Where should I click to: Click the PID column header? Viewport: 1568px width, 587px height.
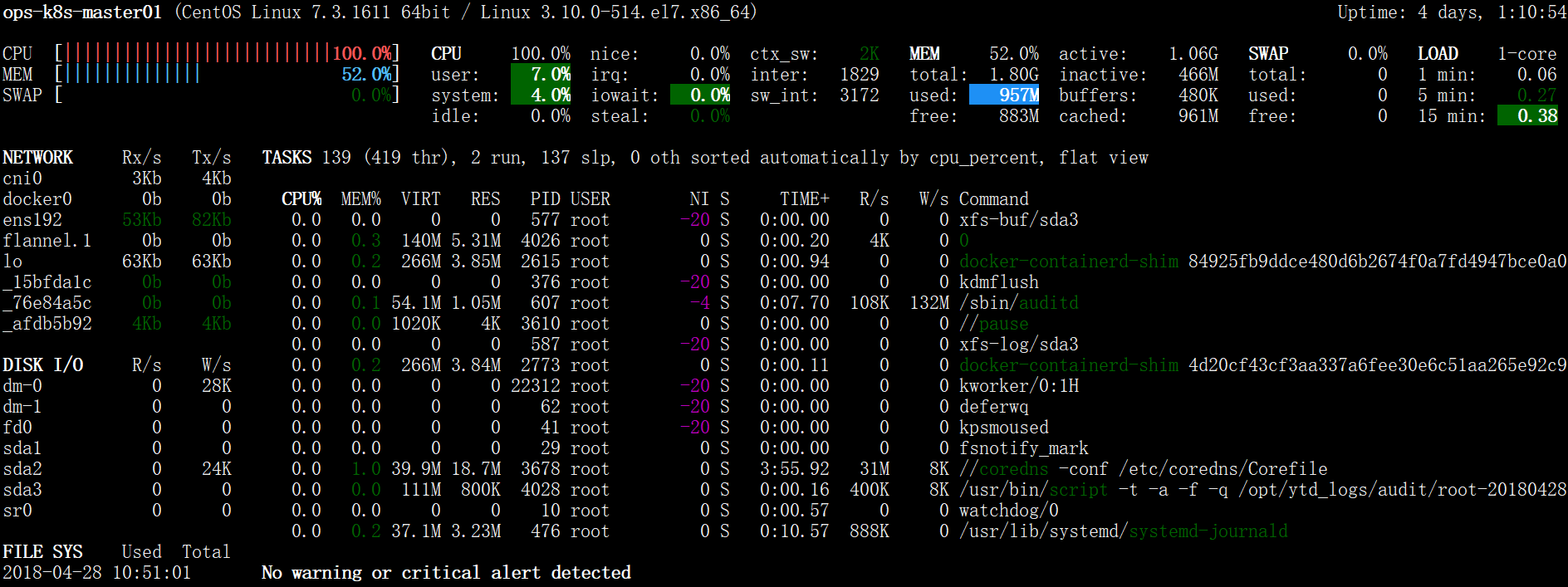[x=546, y=199]
